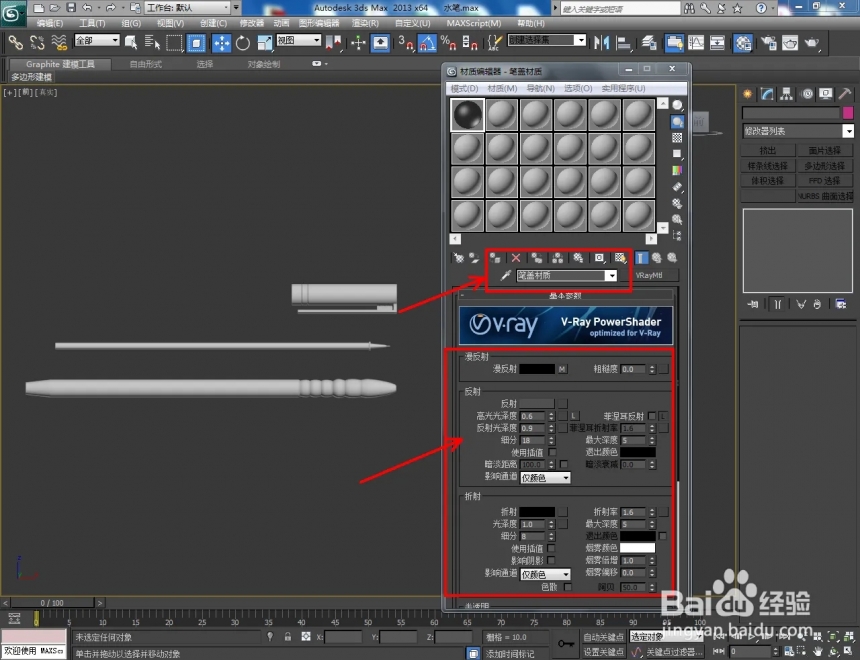Screen dimensions: 860x660
Task: Toggle 使用插值 checkbox under 反射
Action: tap(552, 452)
